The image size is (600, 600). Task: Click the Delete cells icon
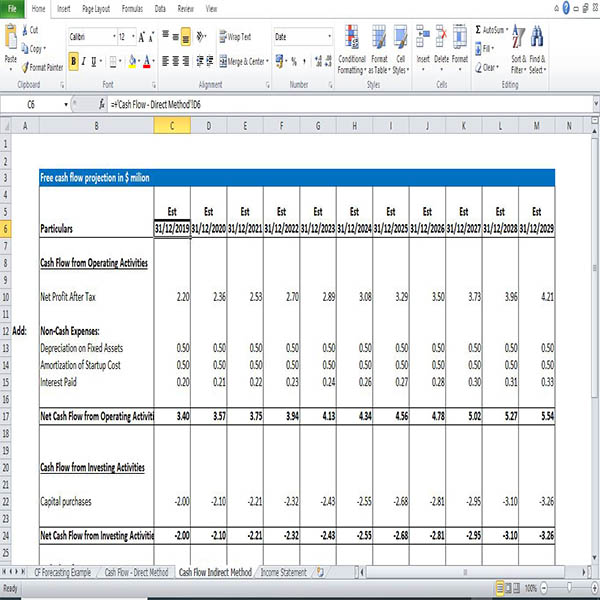coord(441,36)
